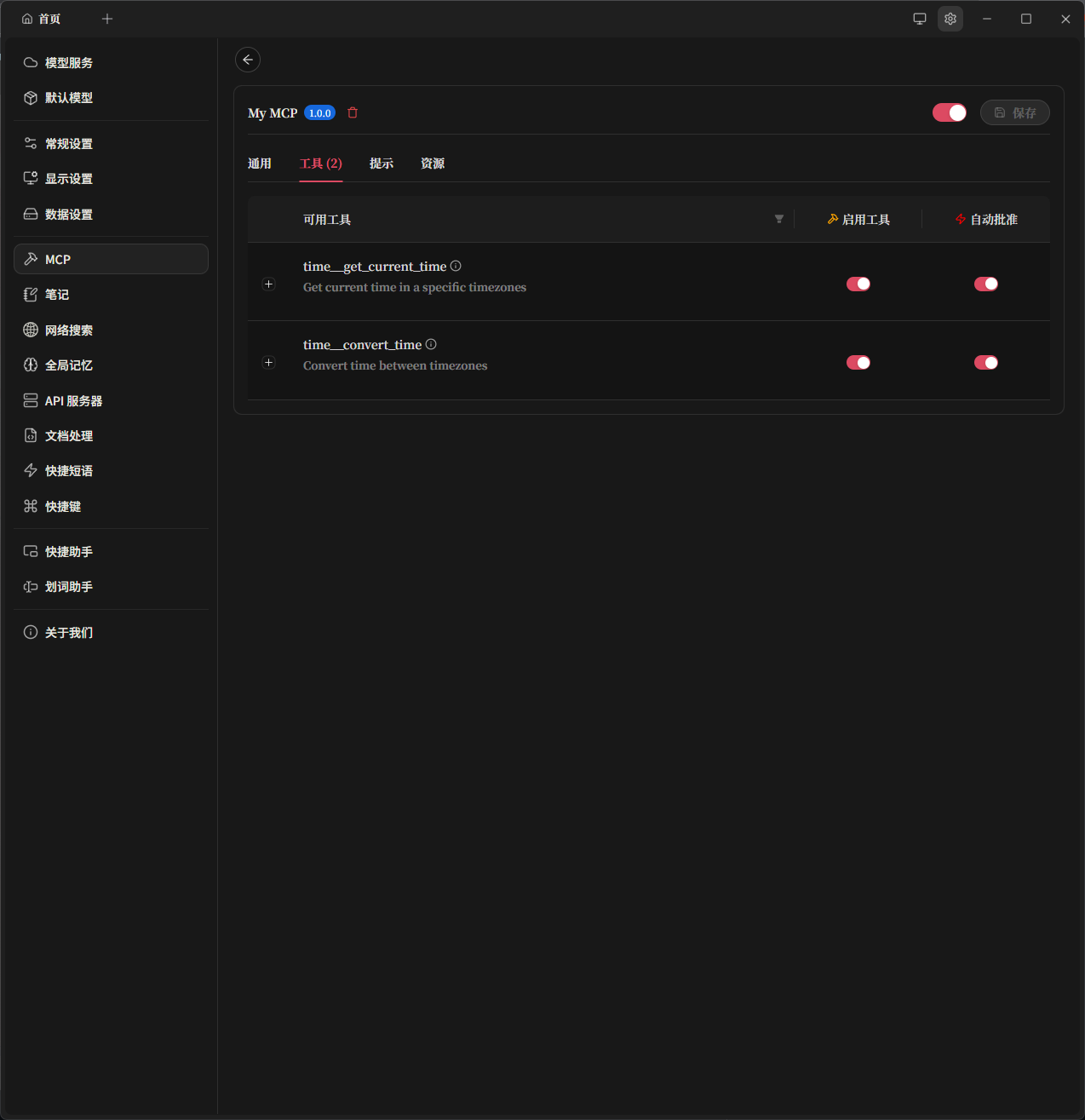
Task: Click the 保存 button
Action: [x=1014, y=112]
